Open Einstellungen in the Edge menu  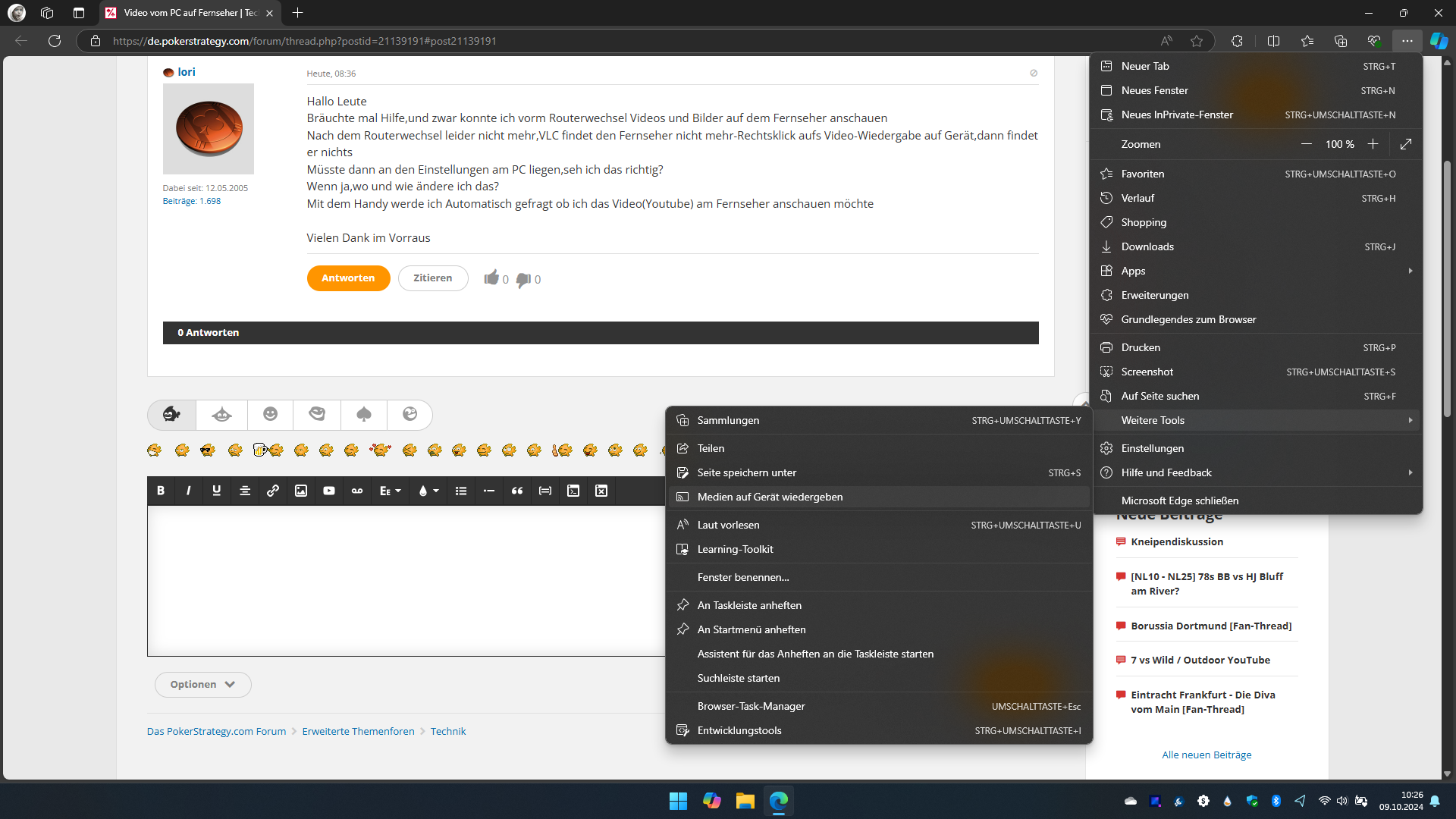coord(1257,448)
